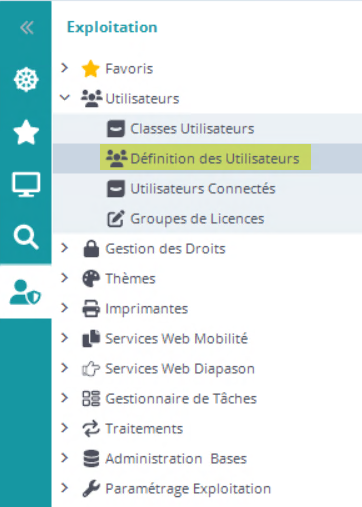This screenshot has width=362, height=507.
Task: Collapse the Utilisateurs tree node
Action: [x=65, y=98]
